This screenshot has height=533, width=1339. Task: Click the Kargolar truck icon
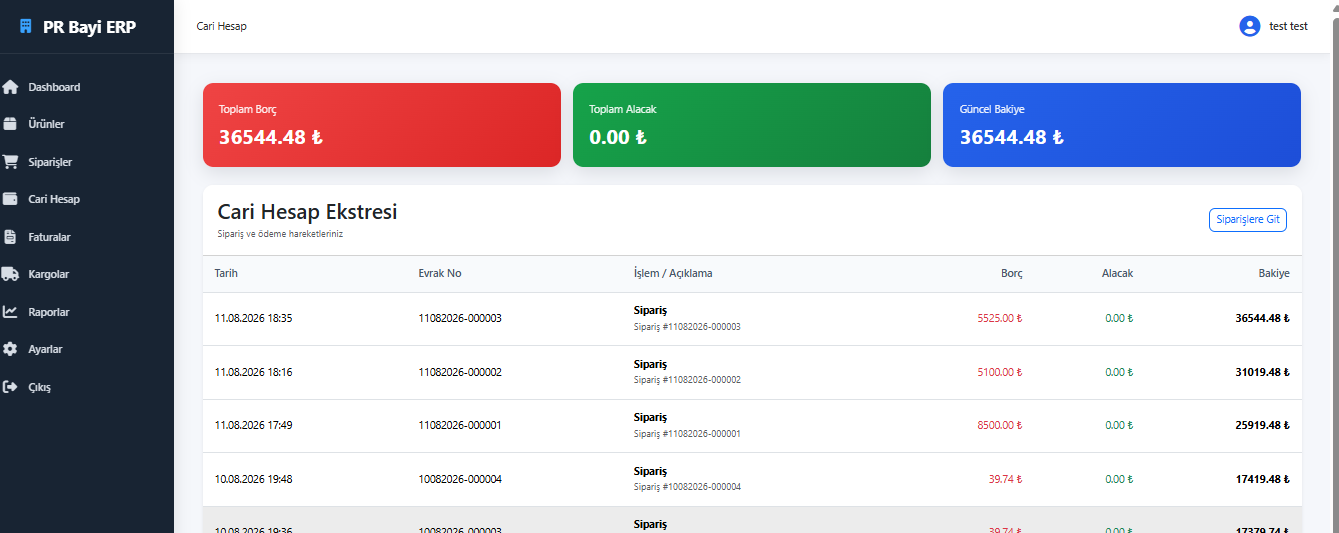tap(10, 274)
